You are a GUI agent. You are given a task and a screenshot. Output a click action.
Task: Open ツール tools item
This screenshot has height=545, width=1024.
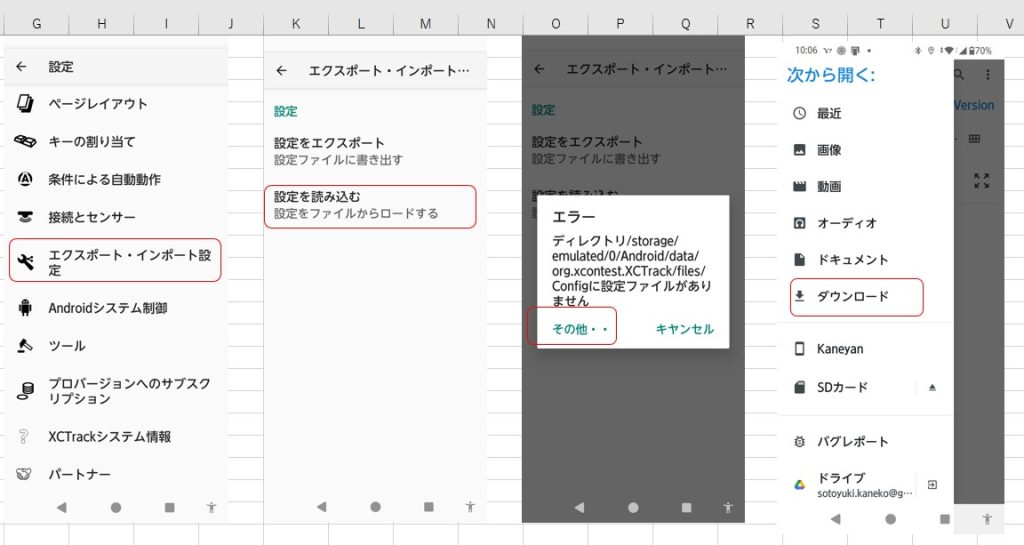coord(66,346)
